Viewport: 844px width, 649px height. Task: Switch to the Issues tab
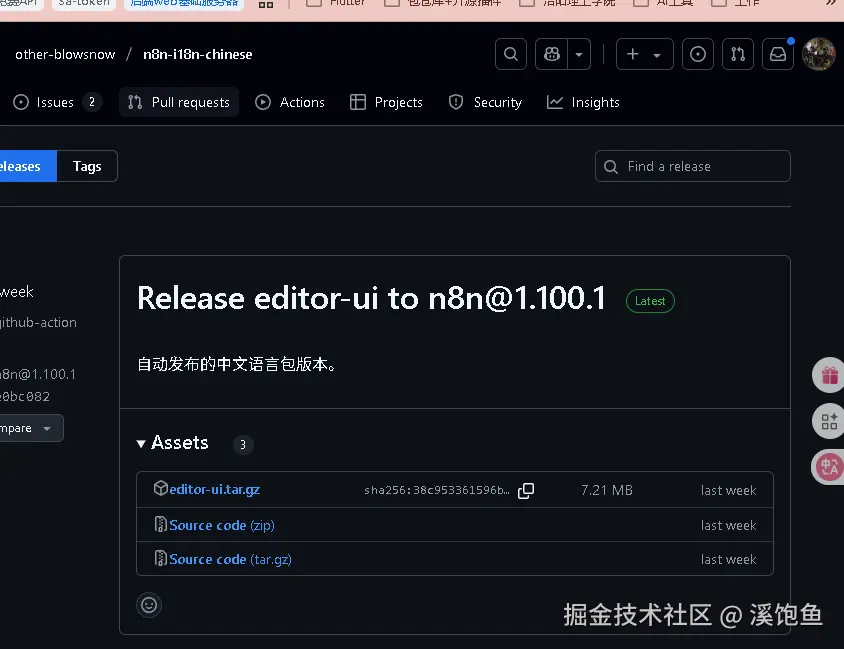[56, 102]
